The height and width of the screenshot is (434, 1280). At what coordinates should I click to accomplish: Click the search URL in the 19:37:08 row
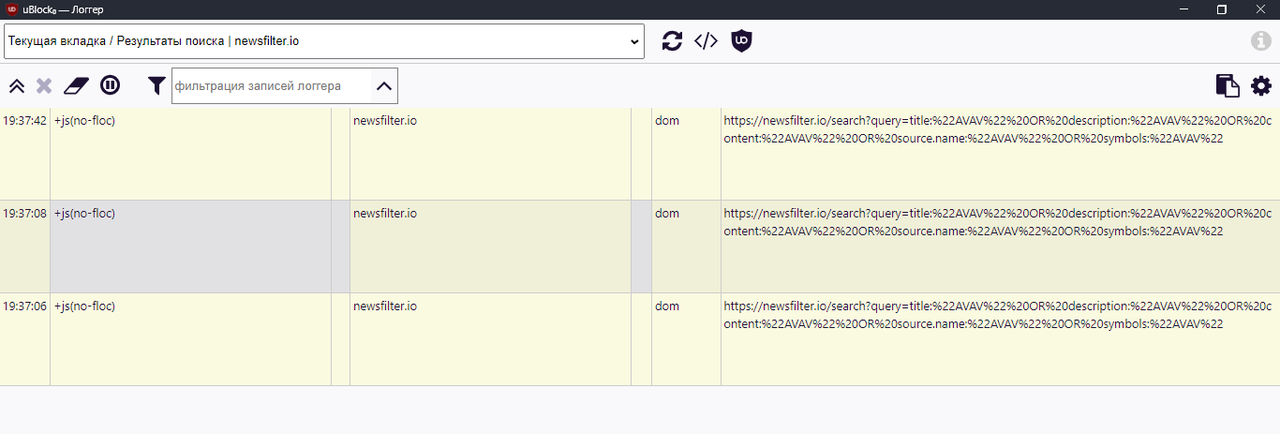pos(998,222)
